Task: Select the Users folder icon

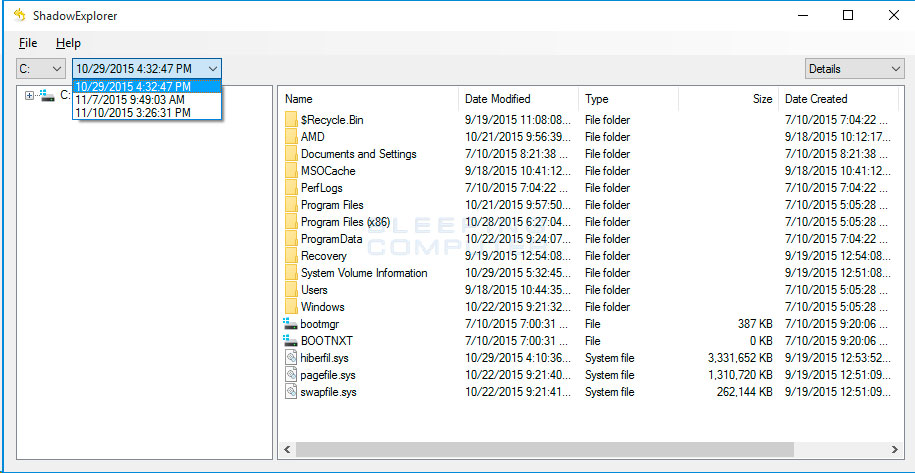Action: coord(291,290)
